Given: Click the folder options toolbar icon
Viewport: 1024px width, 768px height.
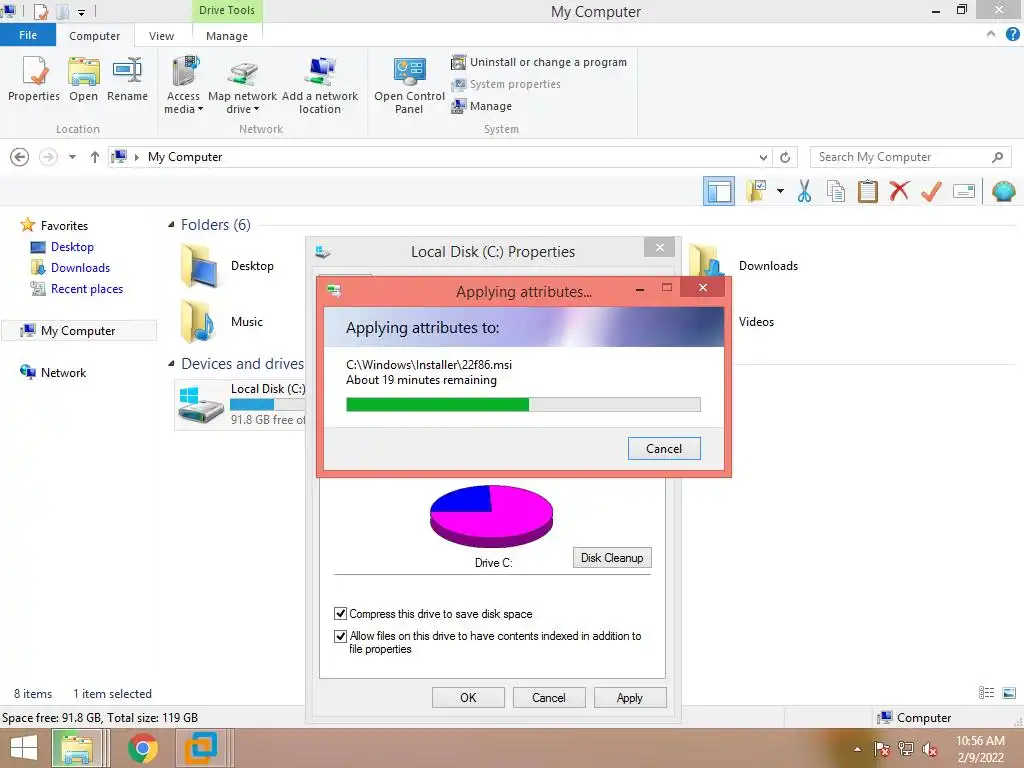Looking at the screenshot, I should 757,191.
